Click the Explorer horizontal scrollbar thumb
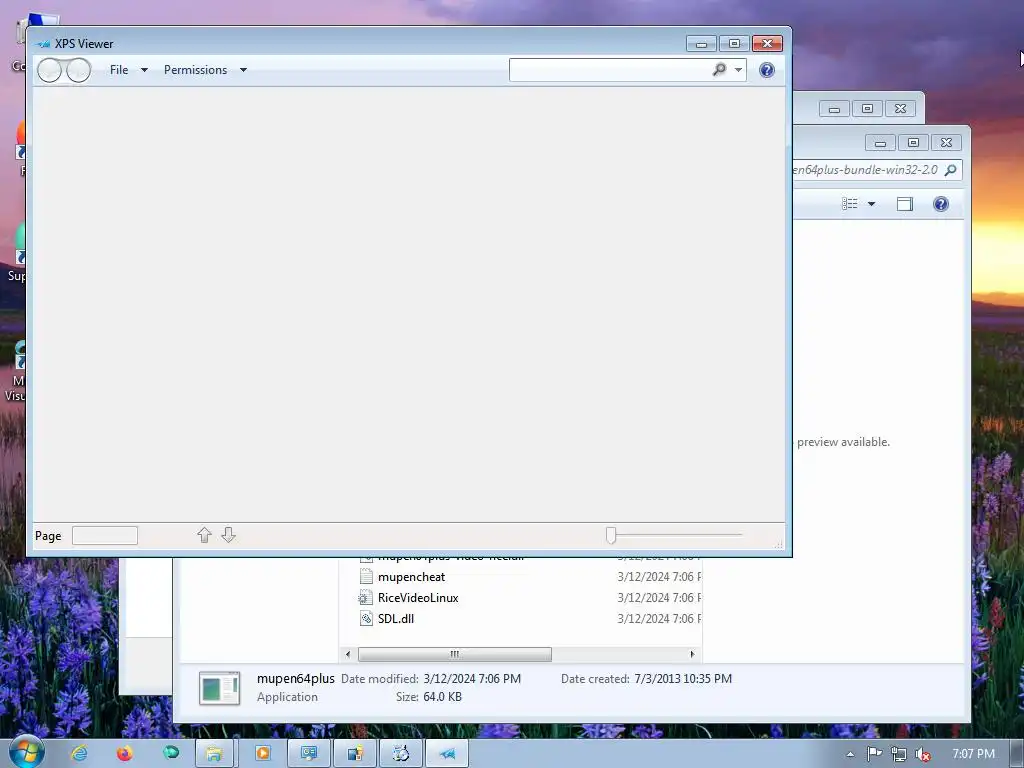 (x=455, y=654)
